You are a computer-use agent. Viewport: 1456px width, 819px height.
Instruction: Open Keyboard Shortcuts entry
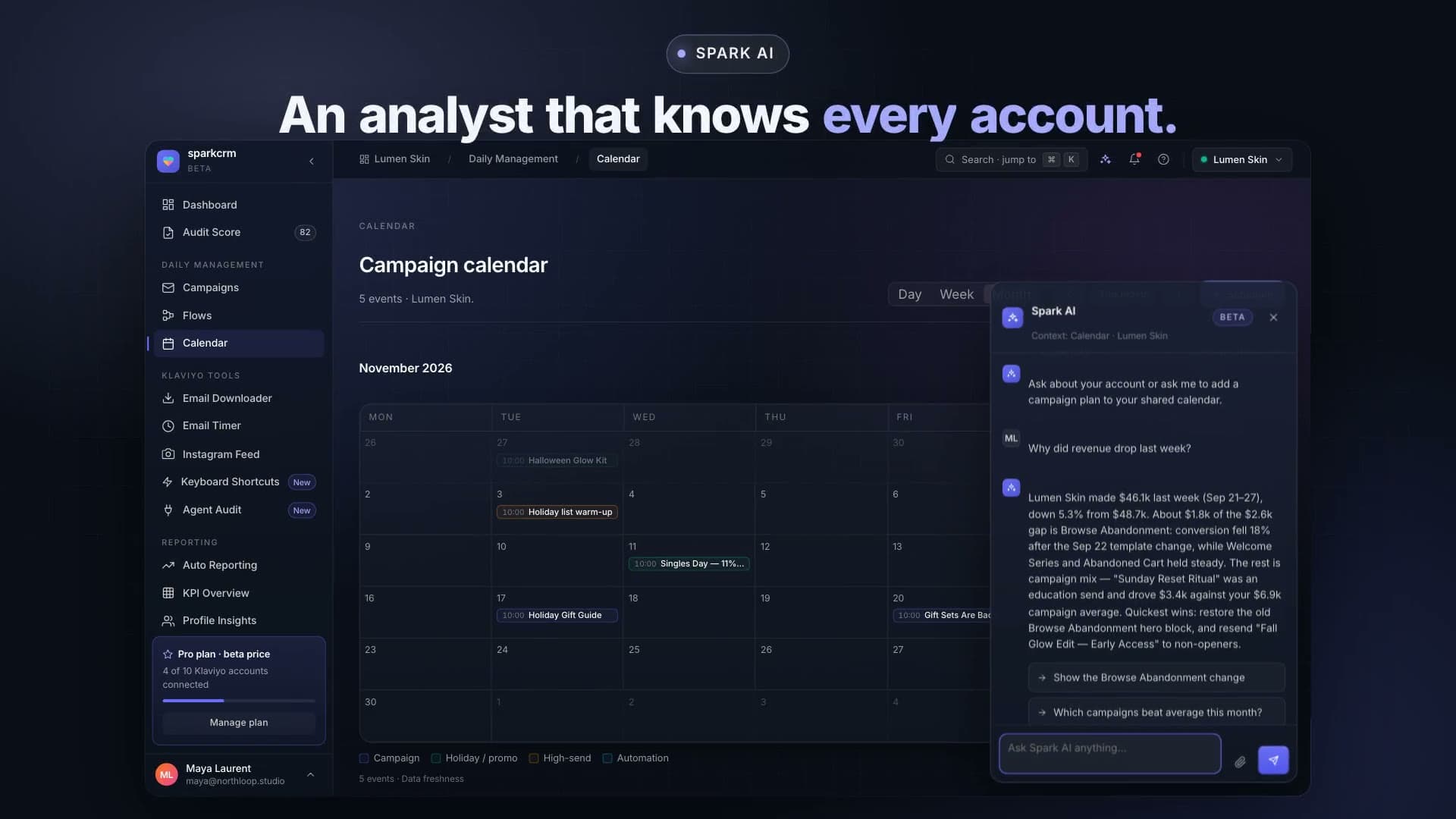[238, 482]
